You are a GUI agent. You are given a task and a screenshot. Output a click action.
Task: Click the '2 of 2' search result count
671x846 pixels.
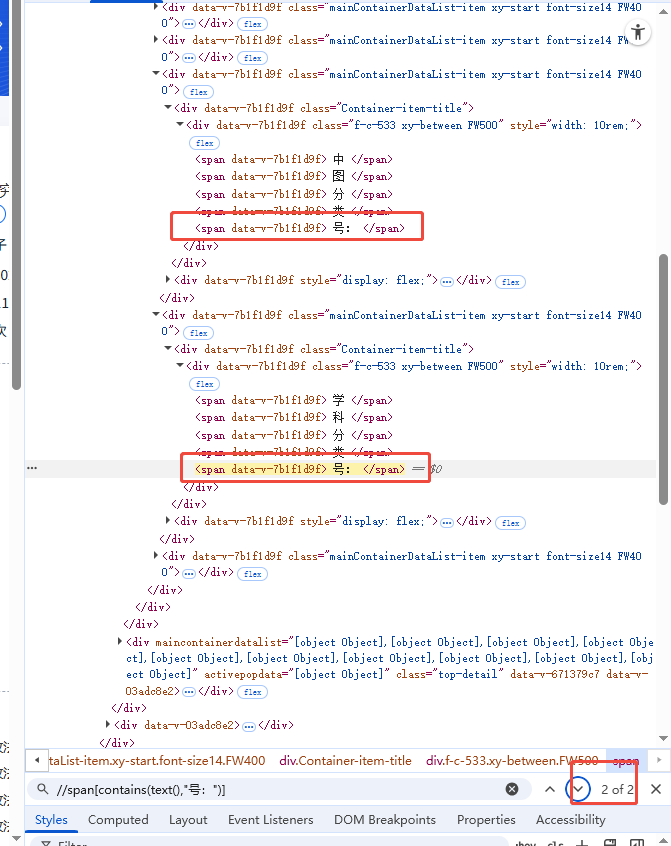coord(617,789)
